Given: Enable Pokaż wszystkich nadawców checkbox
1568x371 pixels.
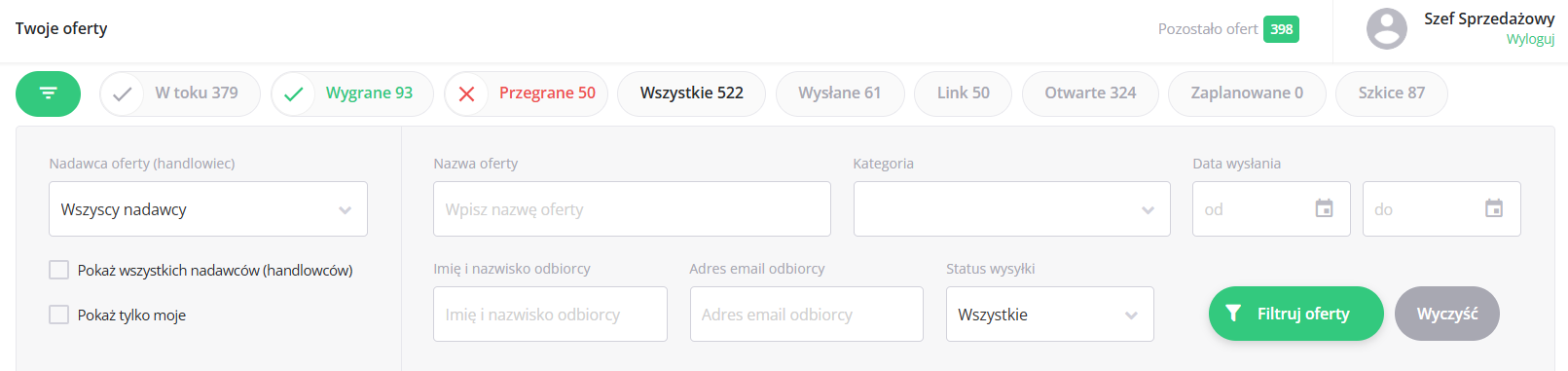Looking at the screenshot, I should coord(59,270).
